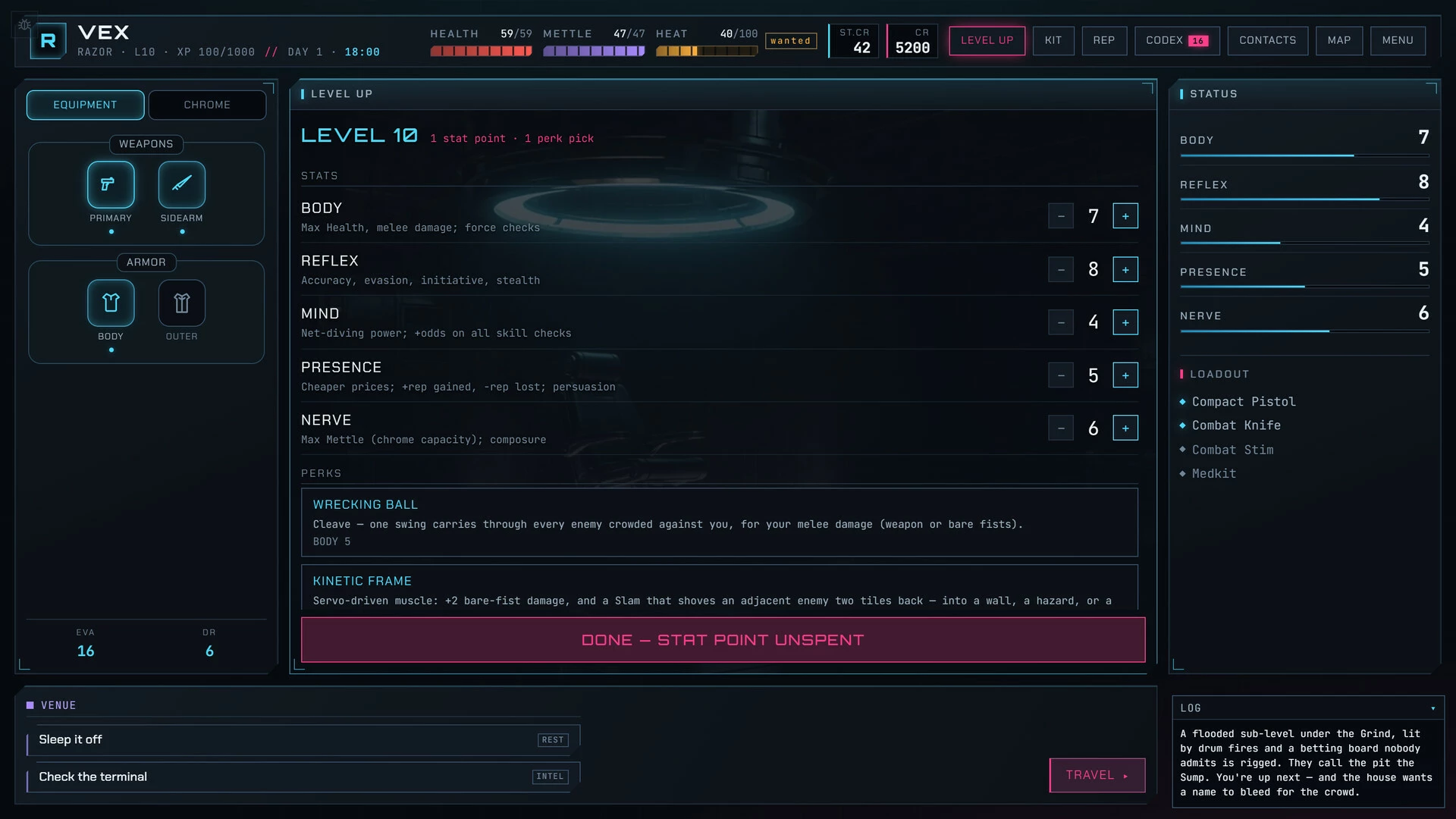Click the TRAVEL button

point(1097,775)
